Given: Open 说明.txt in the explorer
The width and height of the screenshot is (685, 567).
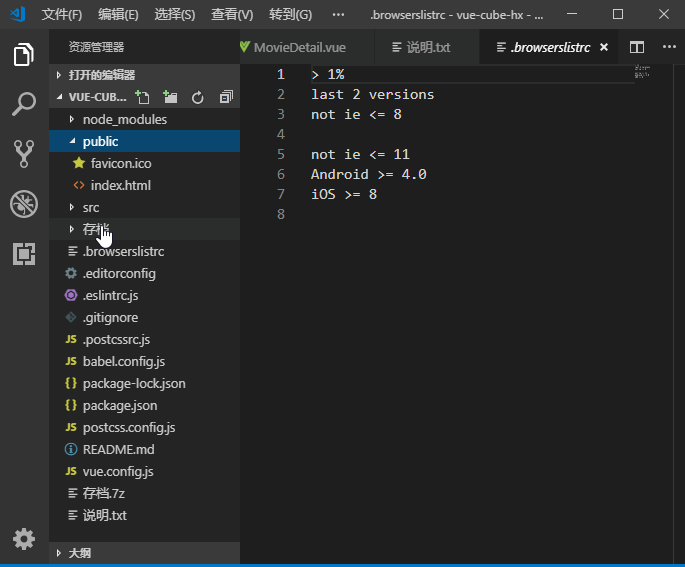Looking at the screenshot, I should 144,515.
